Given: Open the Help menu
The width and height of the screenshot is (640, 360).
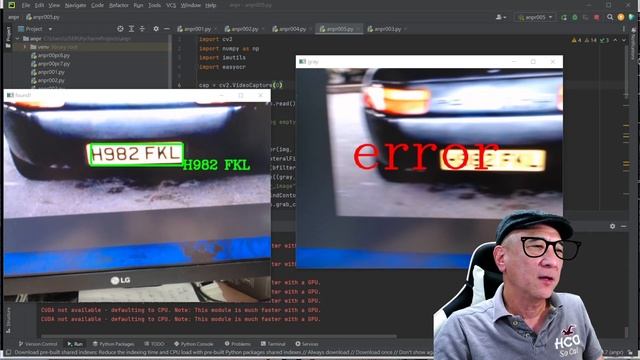Looking at the screenshot, I should point(211,5).
